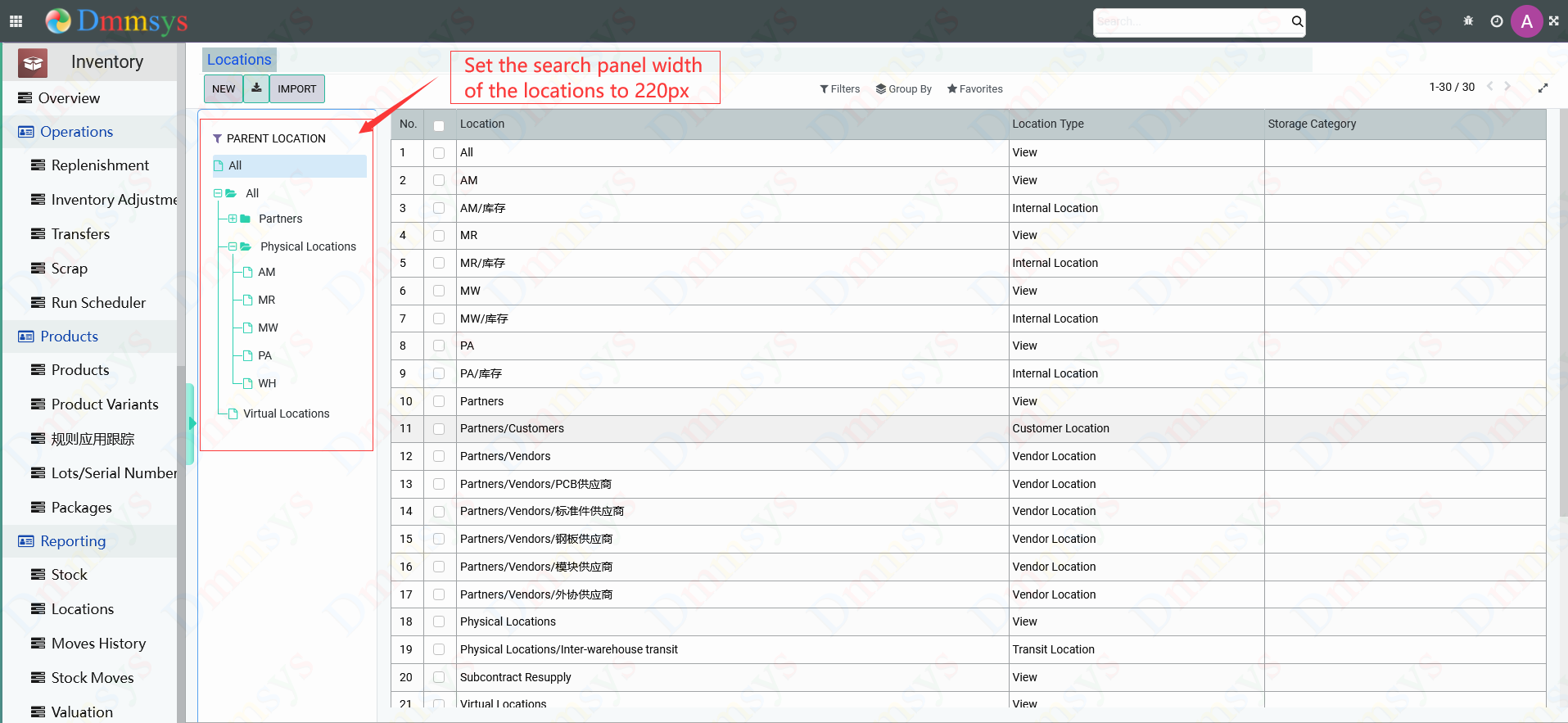Click the top search input field

pos(1191,21)
